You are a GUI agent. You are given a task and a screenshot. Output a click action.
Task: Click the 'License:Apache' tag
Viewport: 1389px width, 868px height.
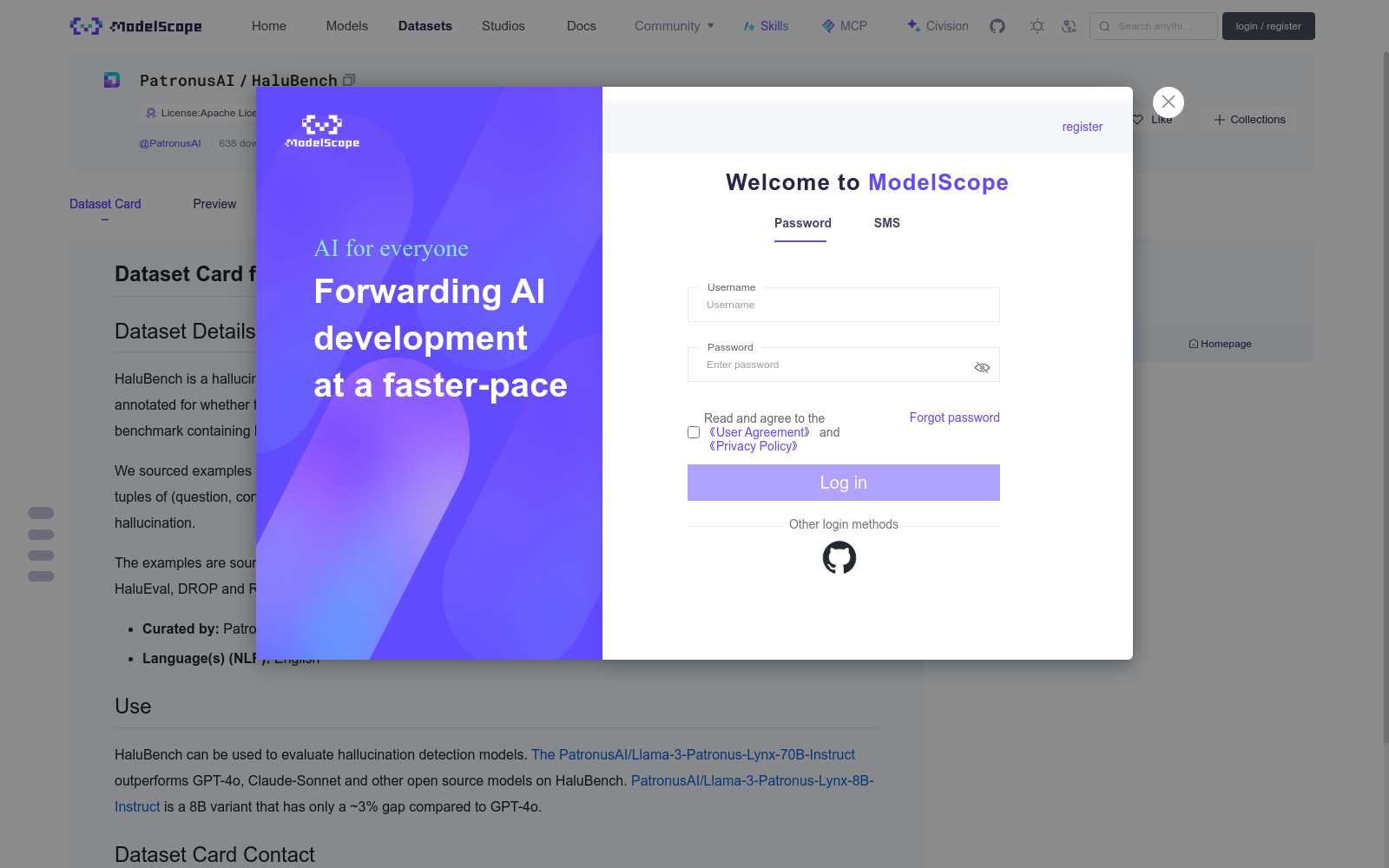[201, 113]
